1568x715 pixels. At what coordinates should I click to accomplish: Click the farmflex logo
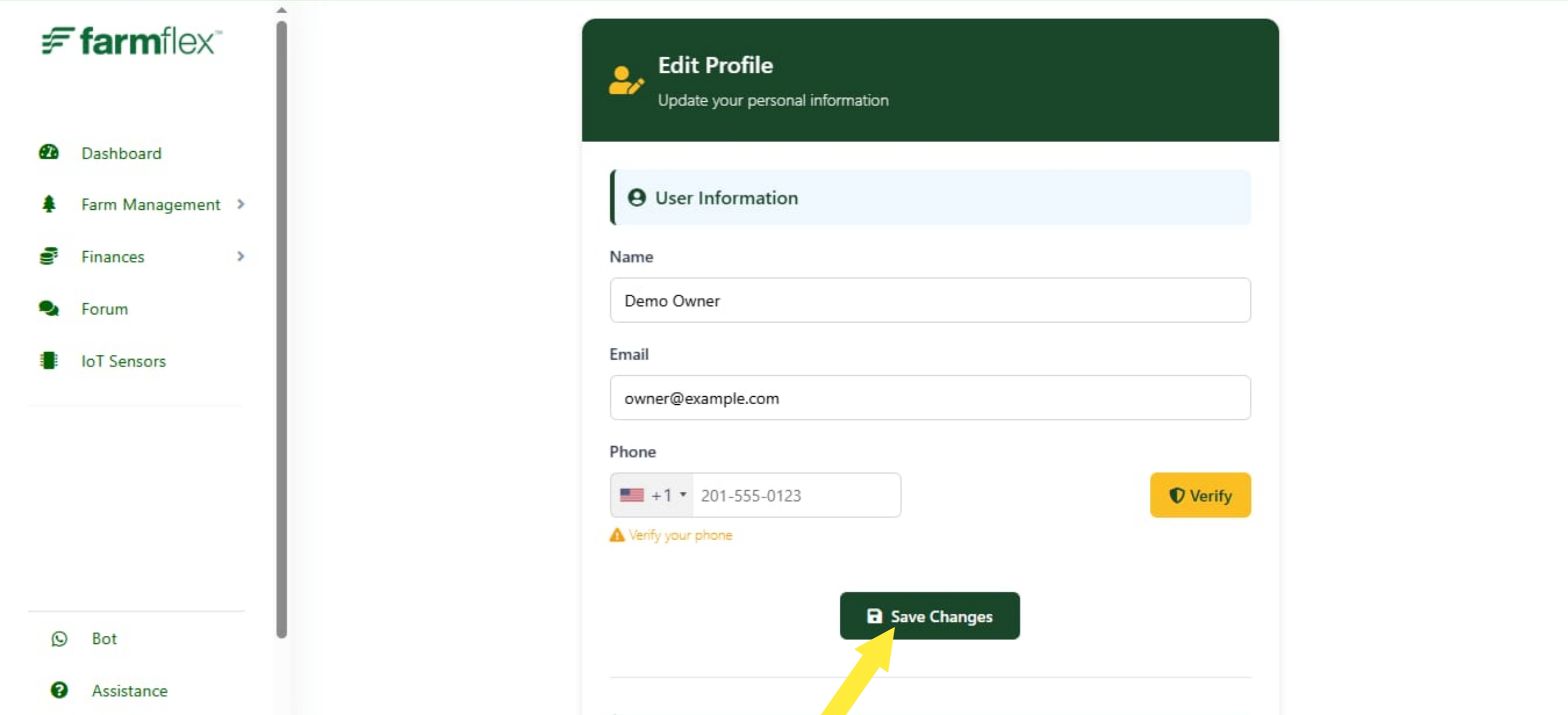(132, 41)
